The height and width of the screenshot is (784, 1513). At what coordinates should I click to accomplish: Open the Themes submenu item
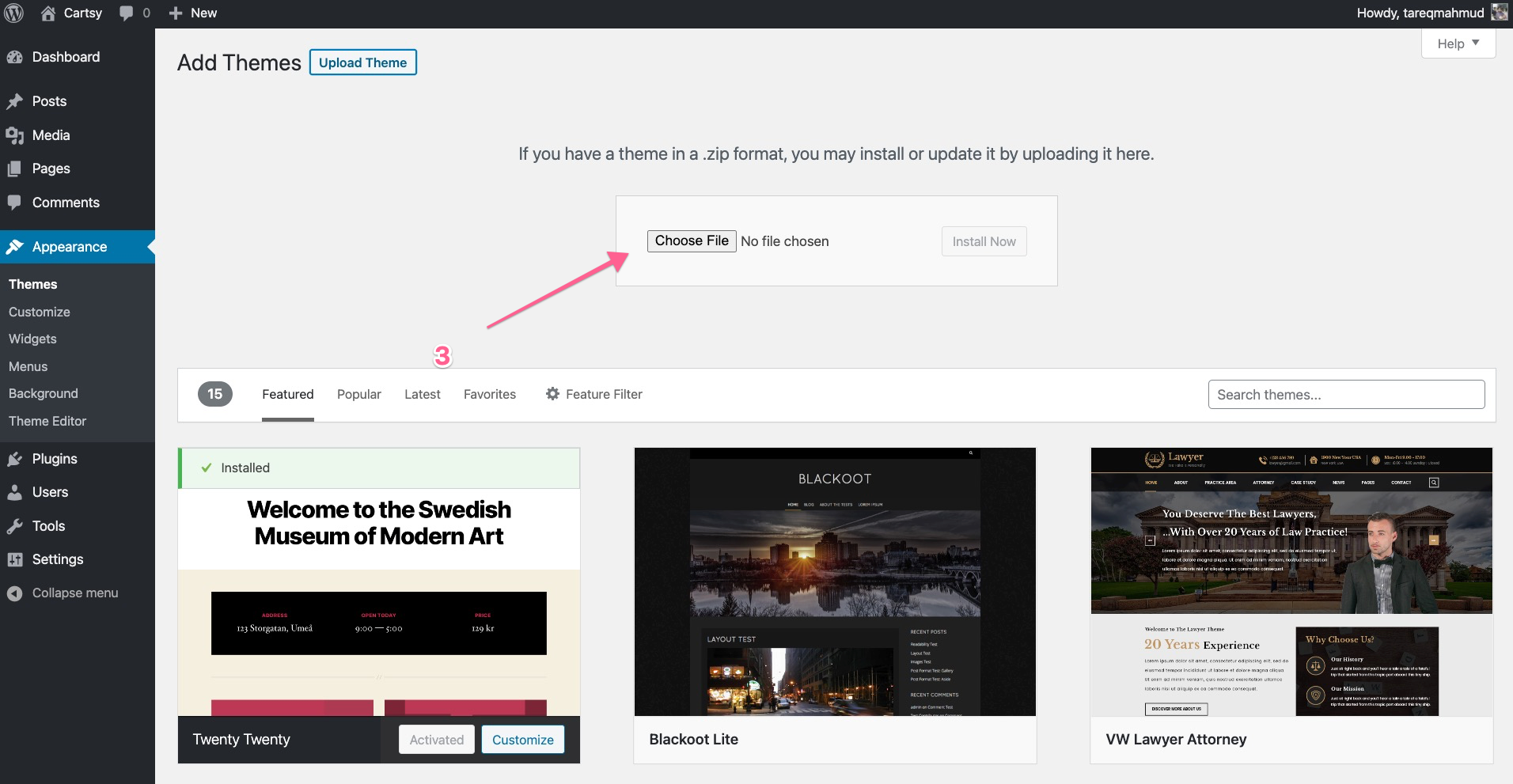pyautogui.click(x=33, y=284)
